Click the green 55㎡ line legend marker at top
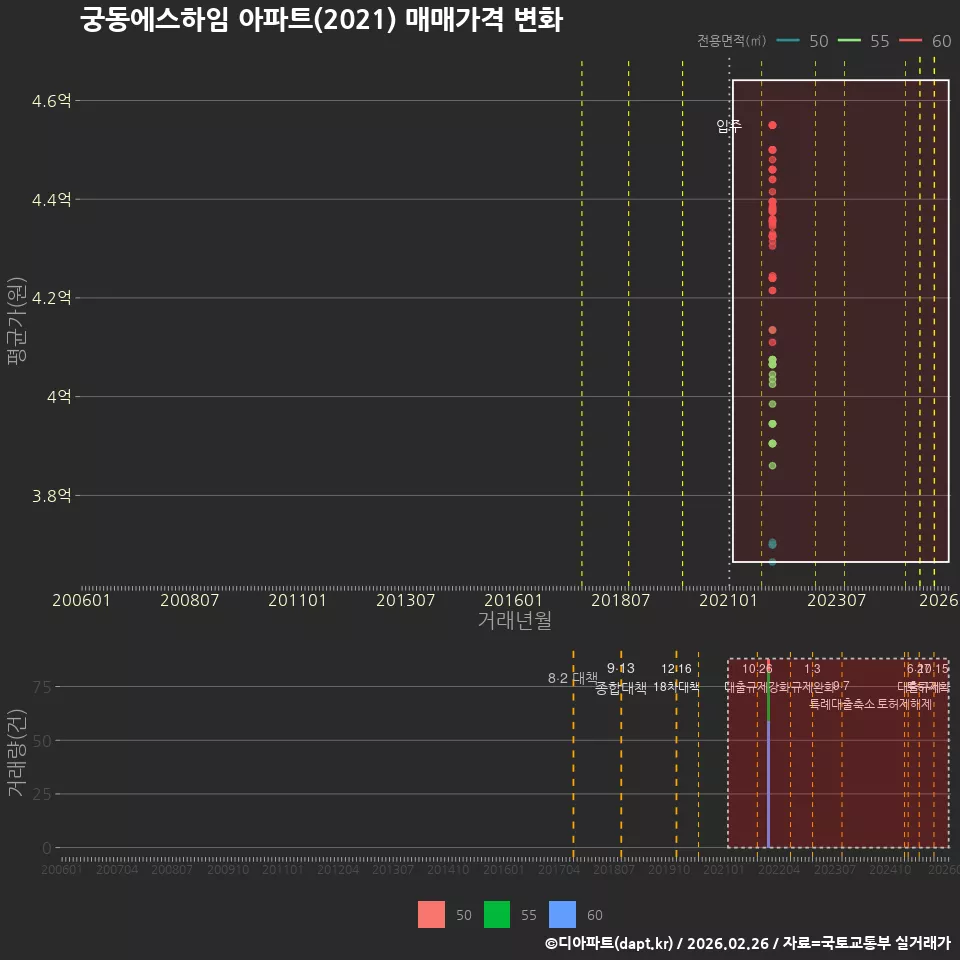Viewport: 960px width, 960px height. (x=849, y=40)
